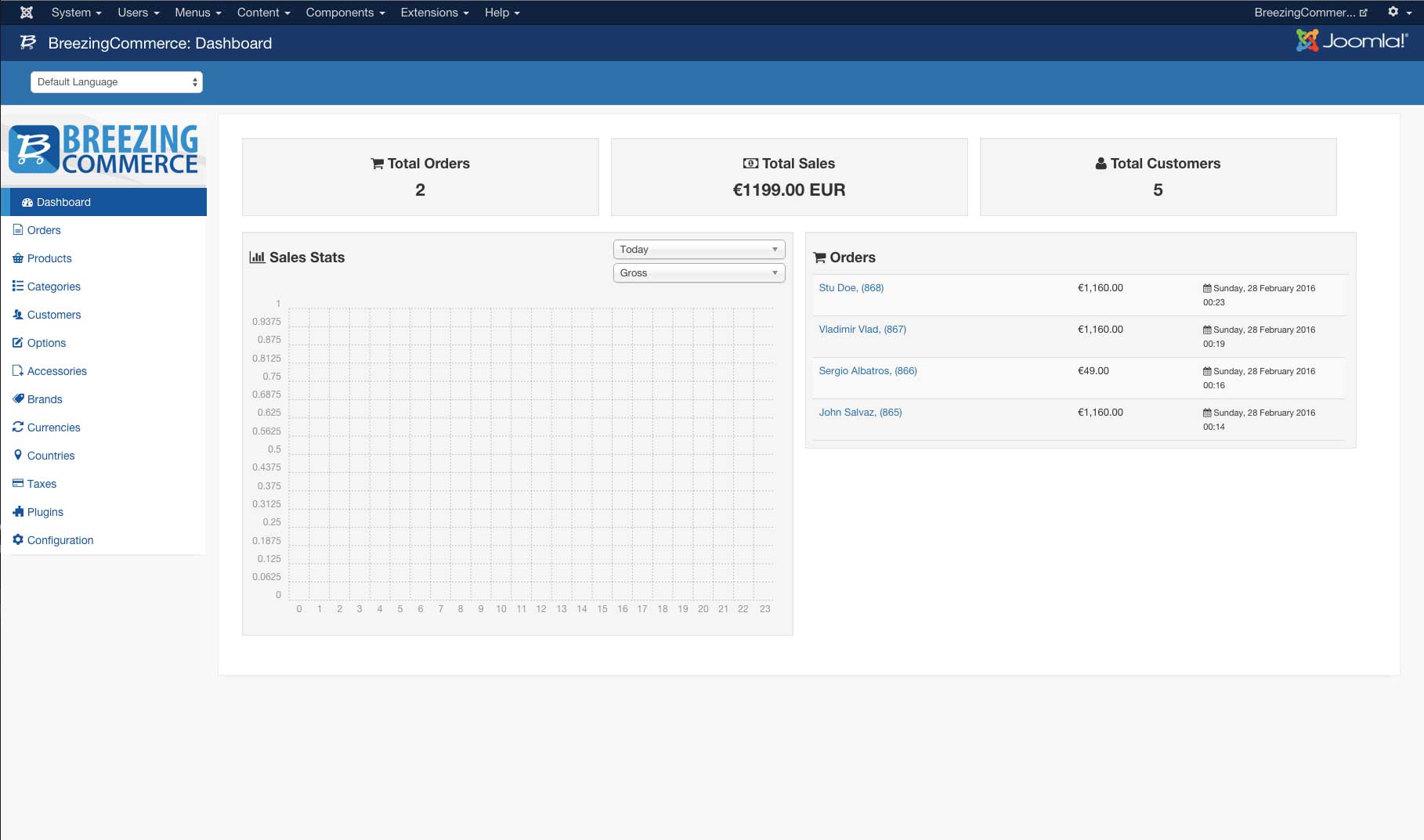Click the Total Orders count 2
Image resolution: width=1424 pixels, height=840 pixels.
421,189
